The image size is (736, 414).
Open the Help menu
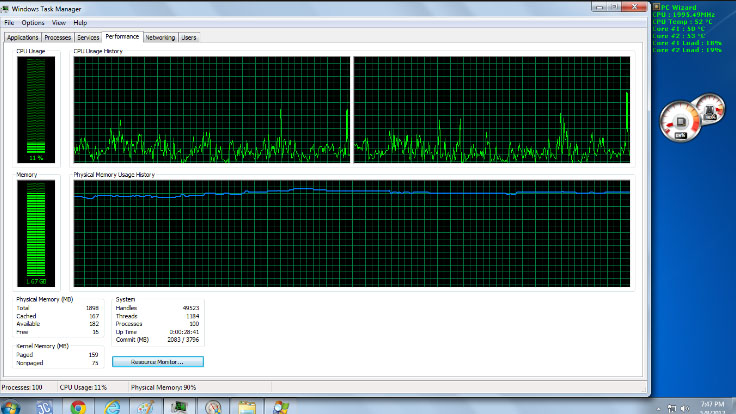80,22
